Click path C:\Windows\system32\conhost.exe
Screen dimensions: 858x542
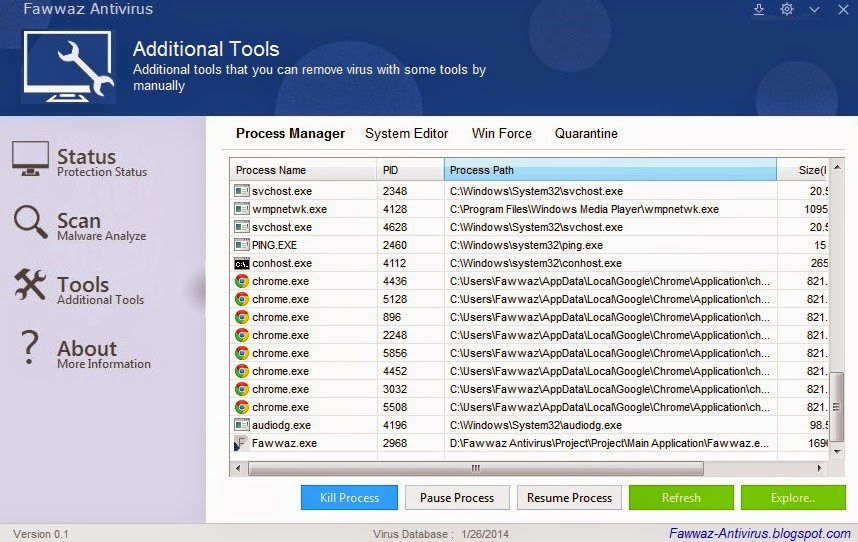(x=536, y=263)
